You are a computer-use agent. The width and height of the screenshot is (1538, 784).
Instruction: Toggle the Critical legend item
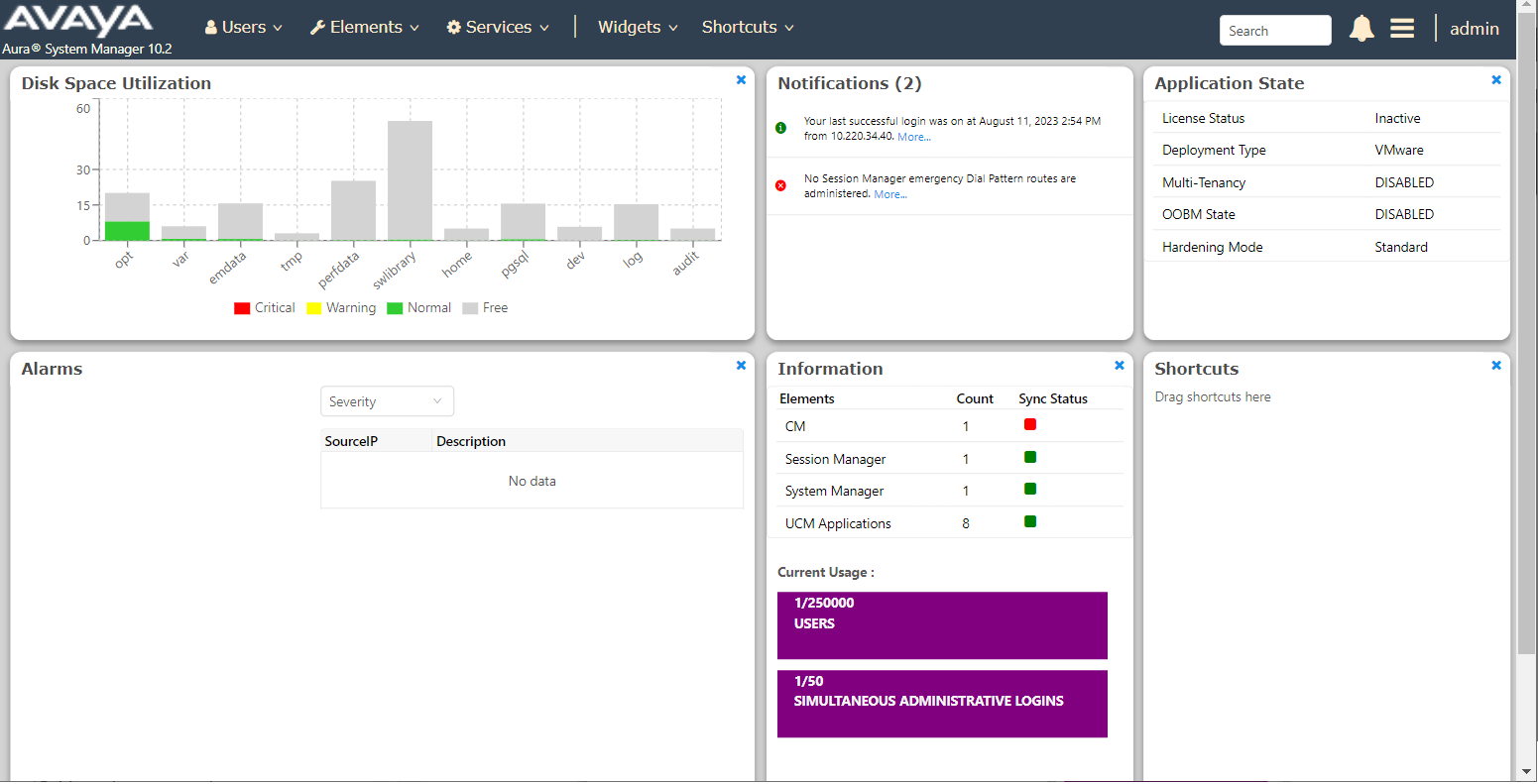[264, 308]
